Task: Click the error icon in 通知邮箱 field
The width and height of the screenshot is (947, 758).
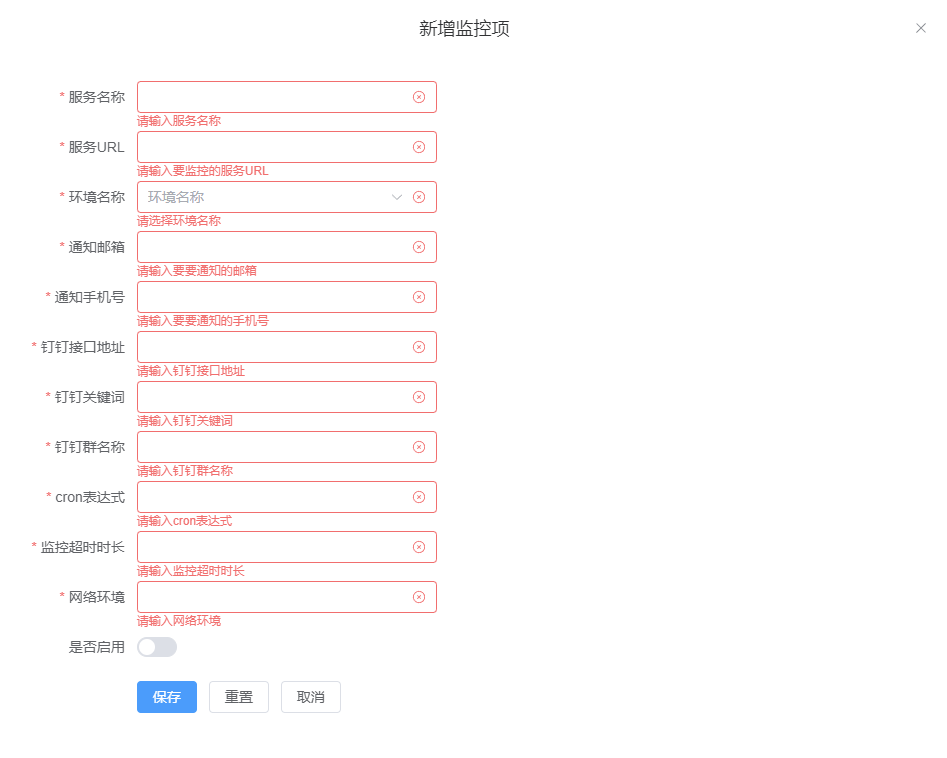Action: pos(419,247)
